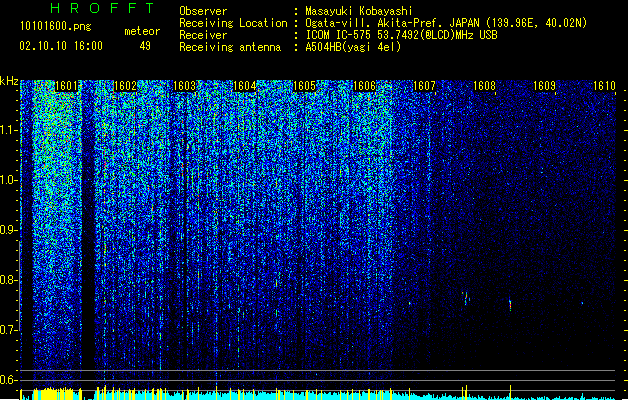This screenshot has height=400, width=629.
Task: Click the 1607 time marker
Action: (x=424, y=86)
